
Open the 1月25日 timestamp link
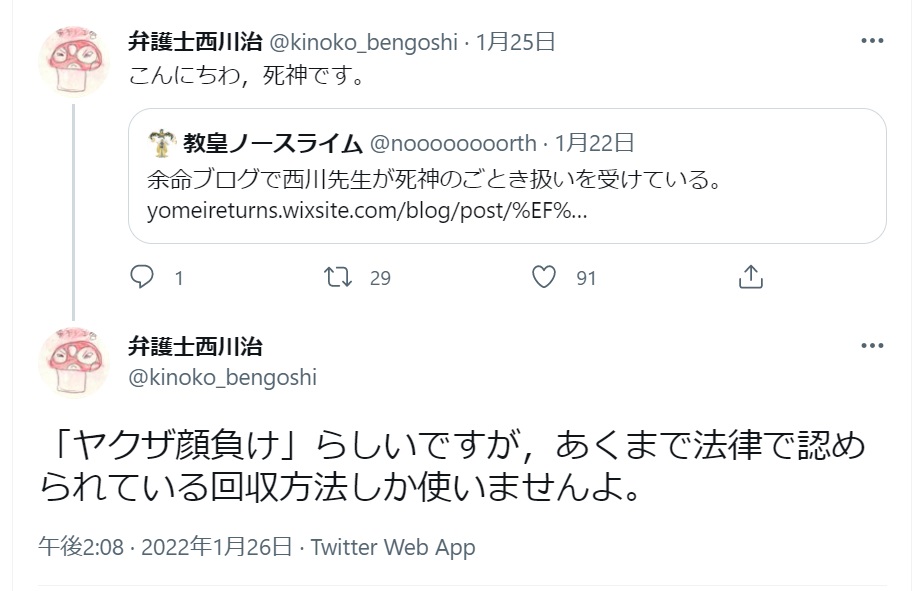pos(516,42)
